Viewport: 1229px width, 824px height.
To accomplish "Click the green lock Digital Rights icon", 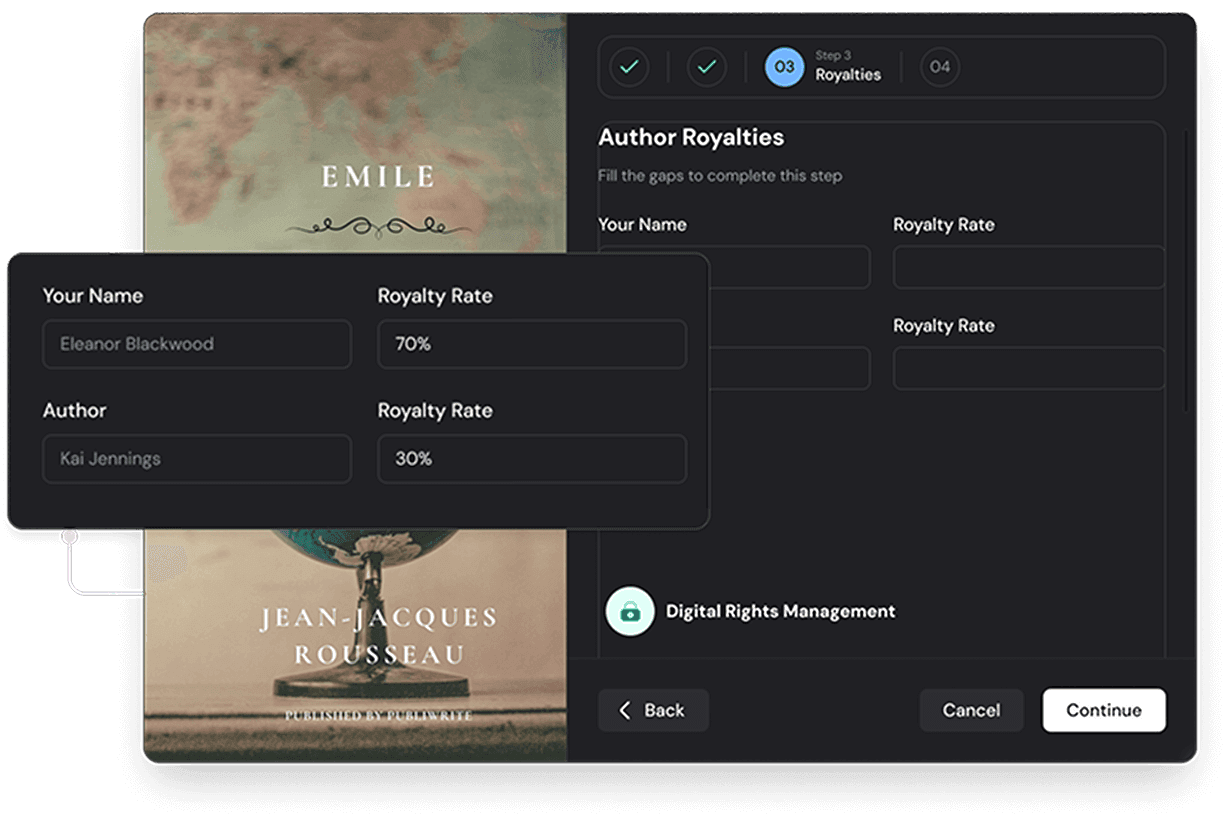I will click(630, 611).
